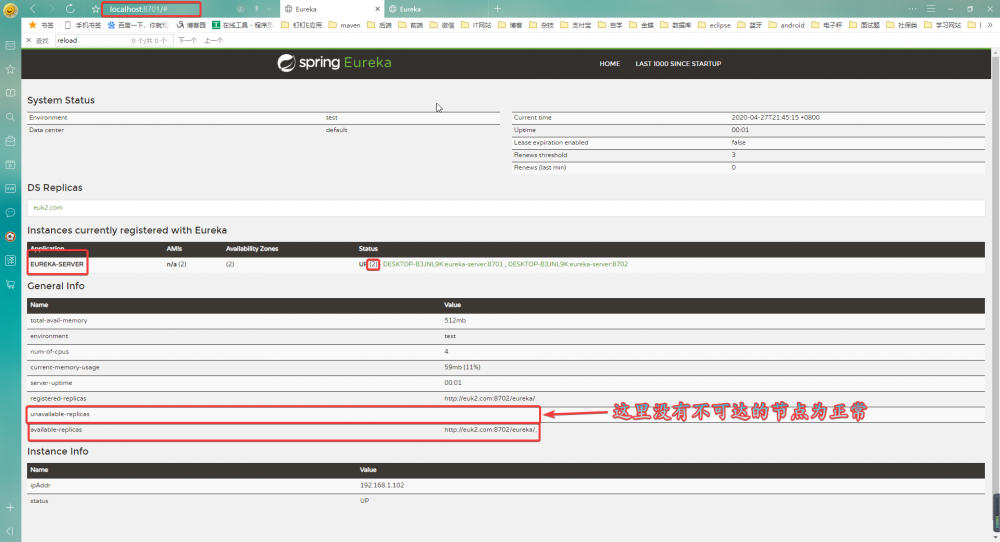Click the ipAddr value 192.168.1.102
1000x542 pixels.
coord(381,485)
